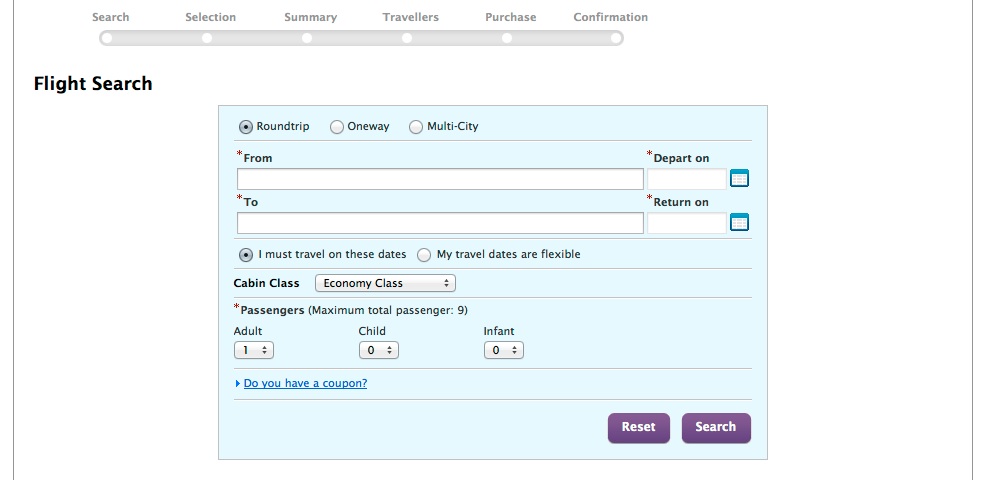Open the Depart on calendar picker

pyautogui.click(x=739, y=179)
